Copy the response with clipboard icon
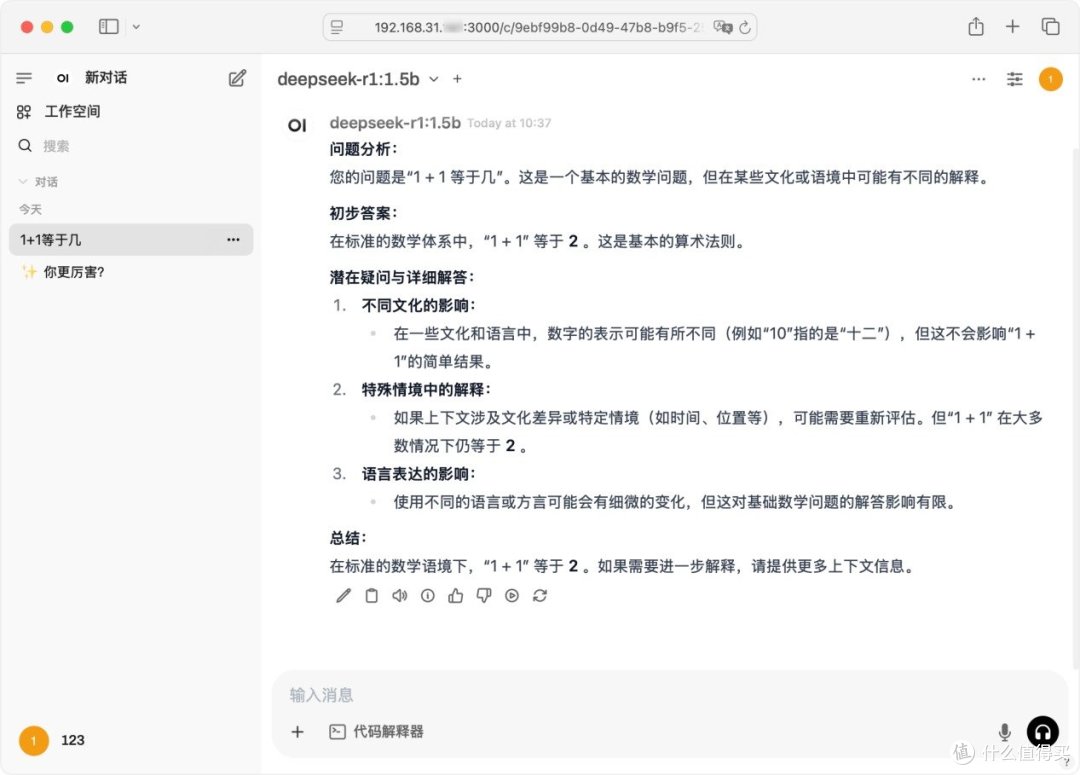The image size is (1080, 775). click(371, 596)
